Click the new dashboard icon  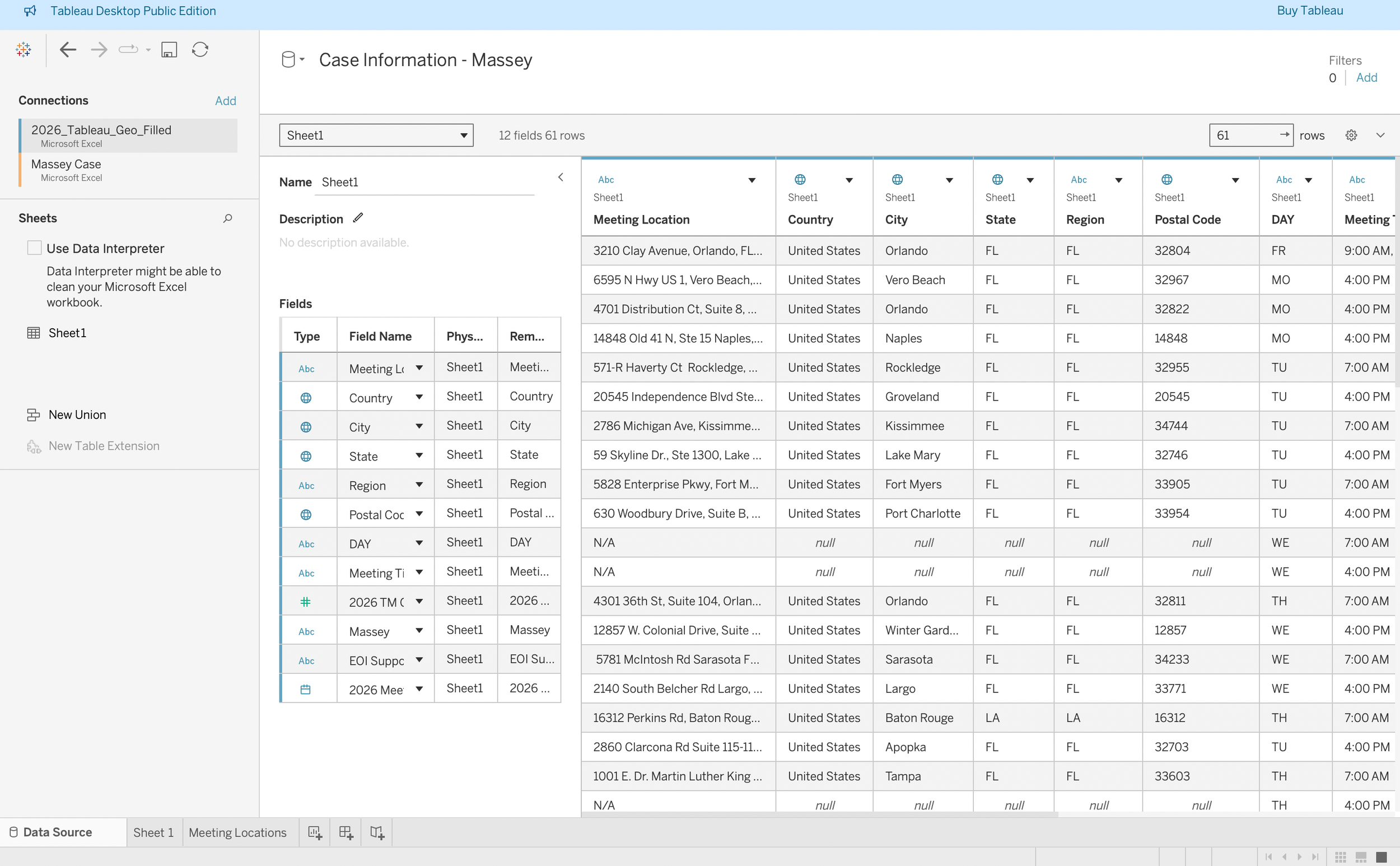[346, 833]
